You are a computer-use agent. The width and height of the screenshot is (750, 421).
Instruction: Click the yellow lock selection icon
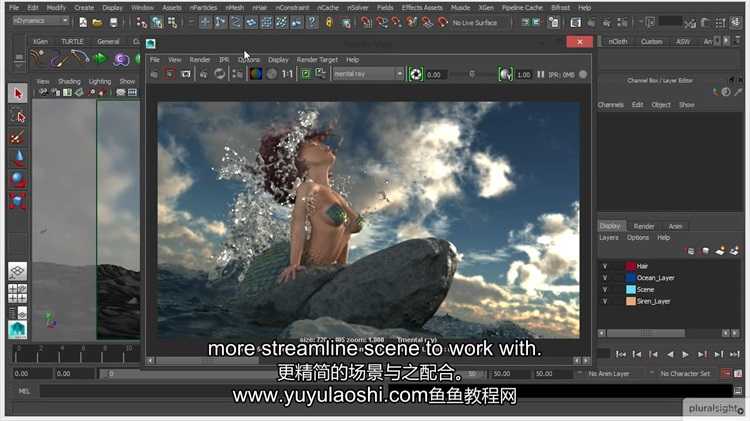coord(329,22)
